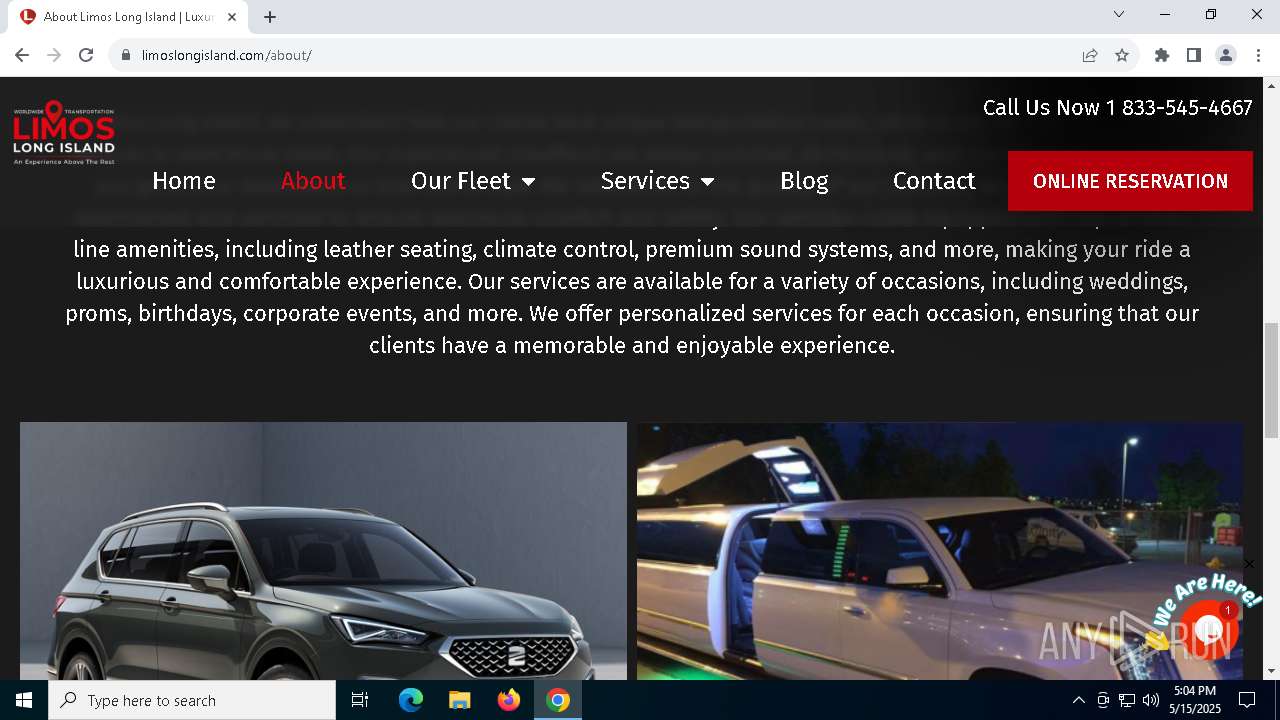Screen dimensions: 1280x720
Task: Open the red chat bubble widget
Action: pyautogui.click(x=1209, y=630)
